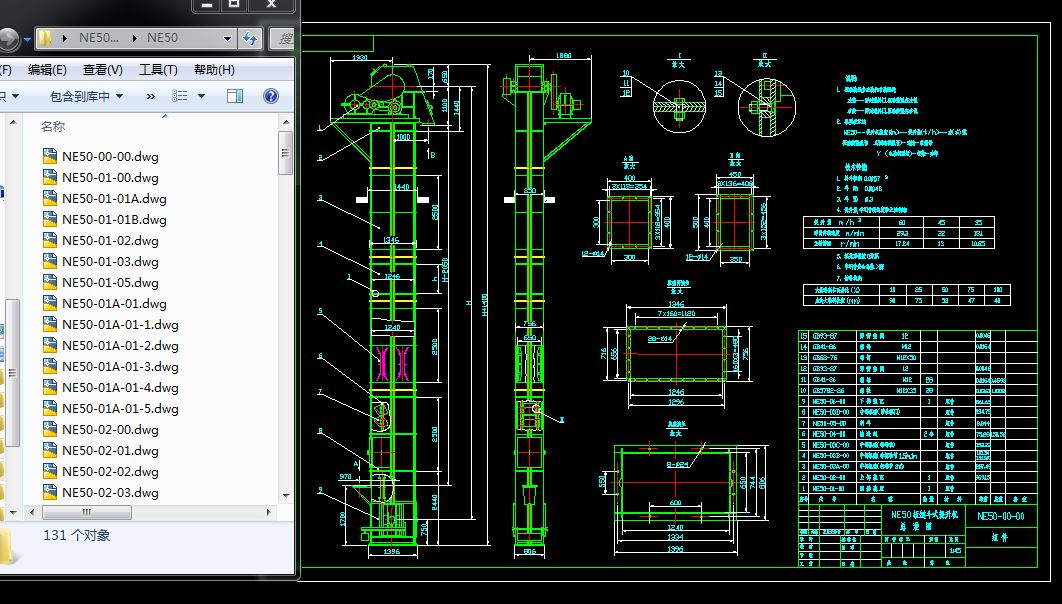Click the change view icon

pos(180,96)
